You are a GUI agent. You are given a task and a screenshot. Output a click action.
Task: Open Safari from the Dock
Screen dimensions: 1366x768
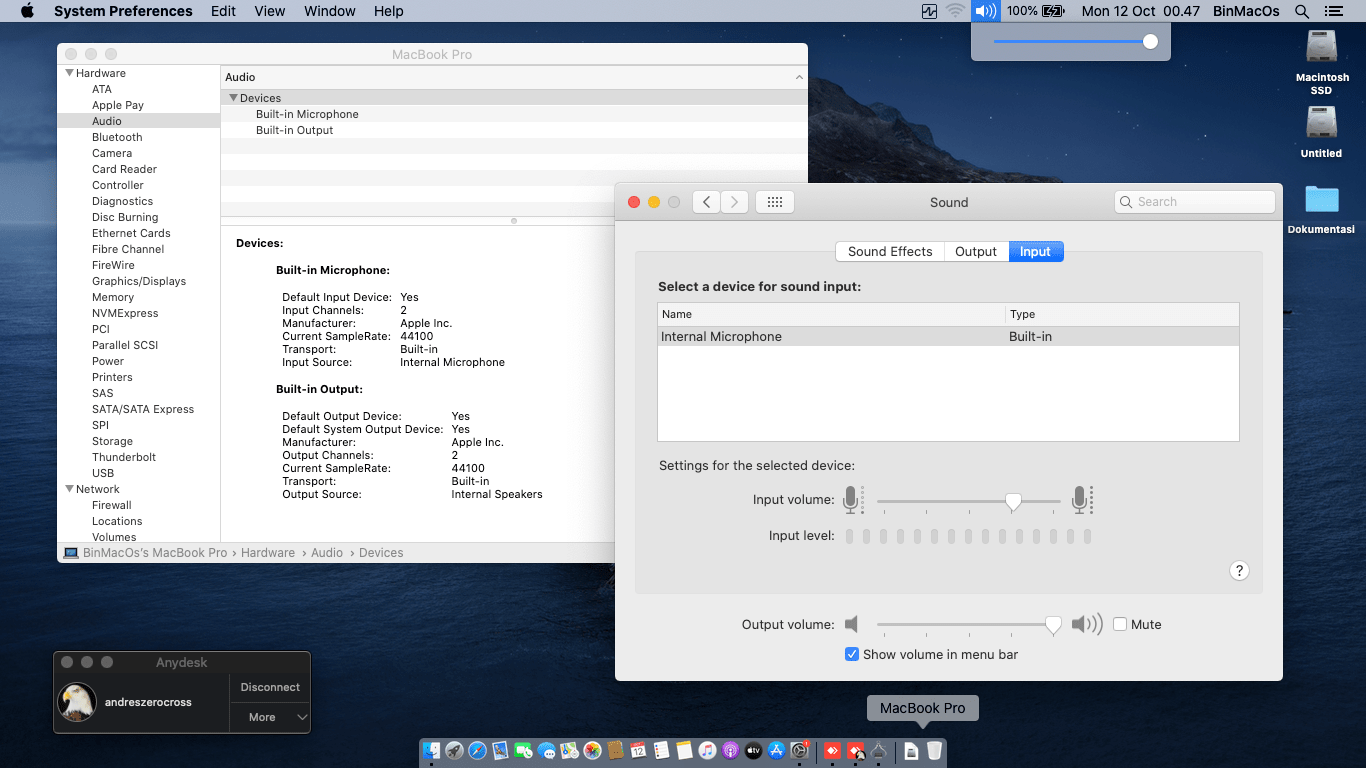477,750
